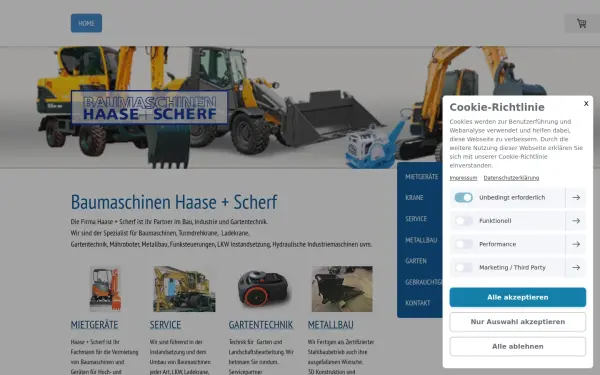Expand the Unbedingt erforderlich details arrow
This screenshot has width=600, height=375.
pyautogui.click(x=576, y=197)
